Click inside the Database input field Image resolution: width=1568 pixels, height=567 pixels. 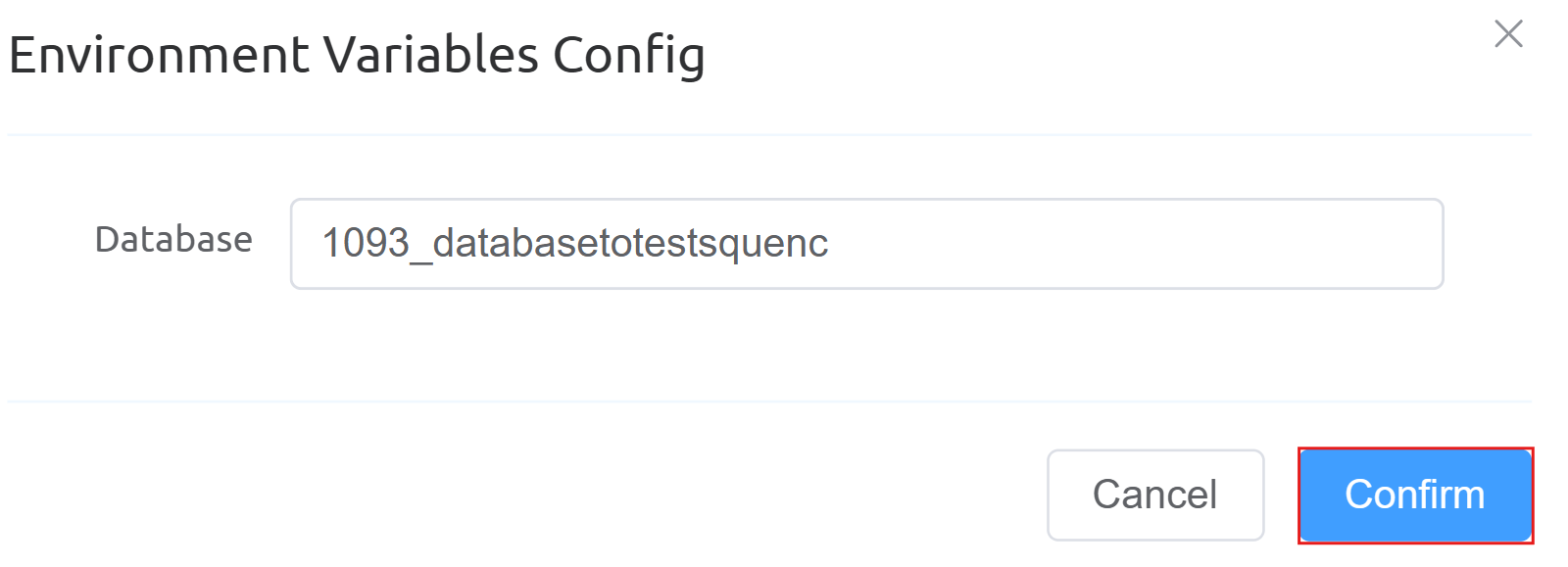[865, 244]
